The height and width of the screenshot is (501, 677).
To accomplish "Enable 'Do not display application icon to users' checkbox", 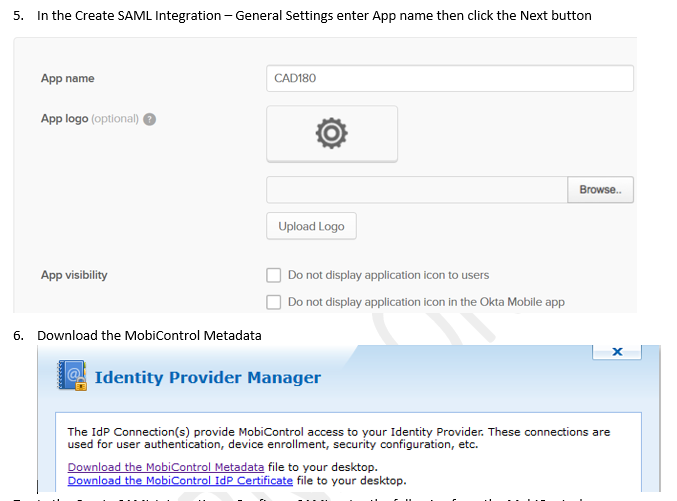I will (273, 275).
